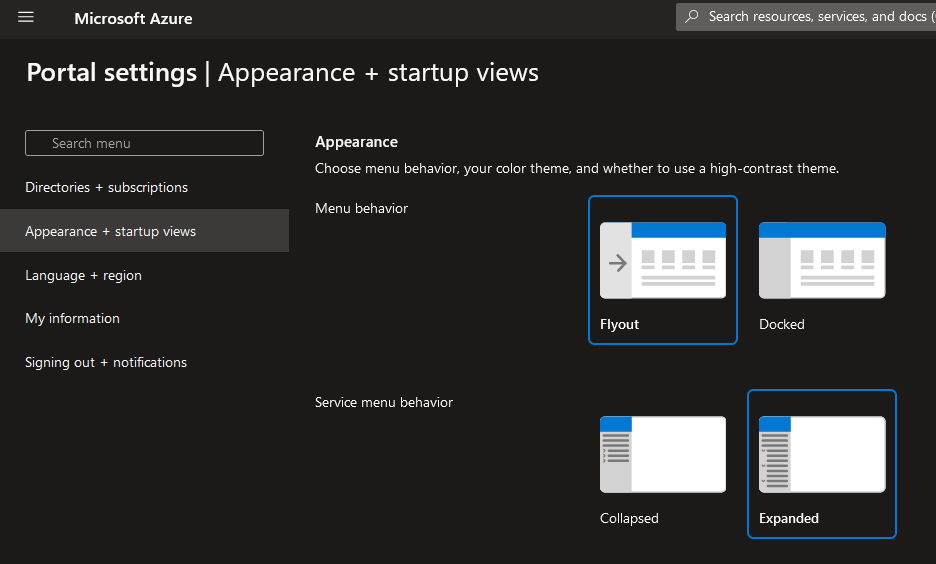Image resolution: width=936 pixels, height=564 pixels.
Task: Go to Microsoft Azure home link
Action: coord(133,18)
